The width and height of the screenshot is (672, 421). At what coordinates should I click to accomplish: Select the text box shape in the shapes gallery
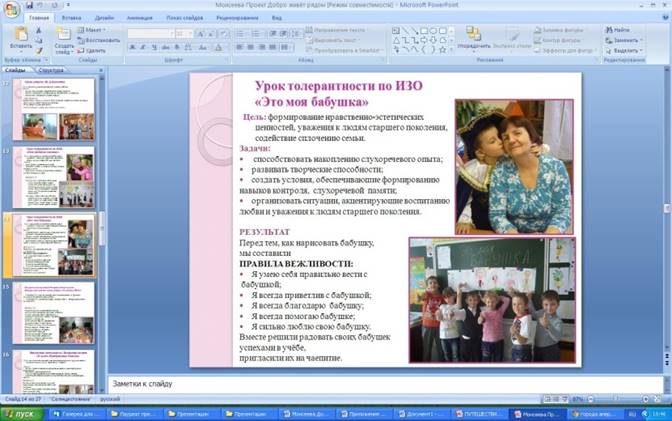(x=396, y=31)
